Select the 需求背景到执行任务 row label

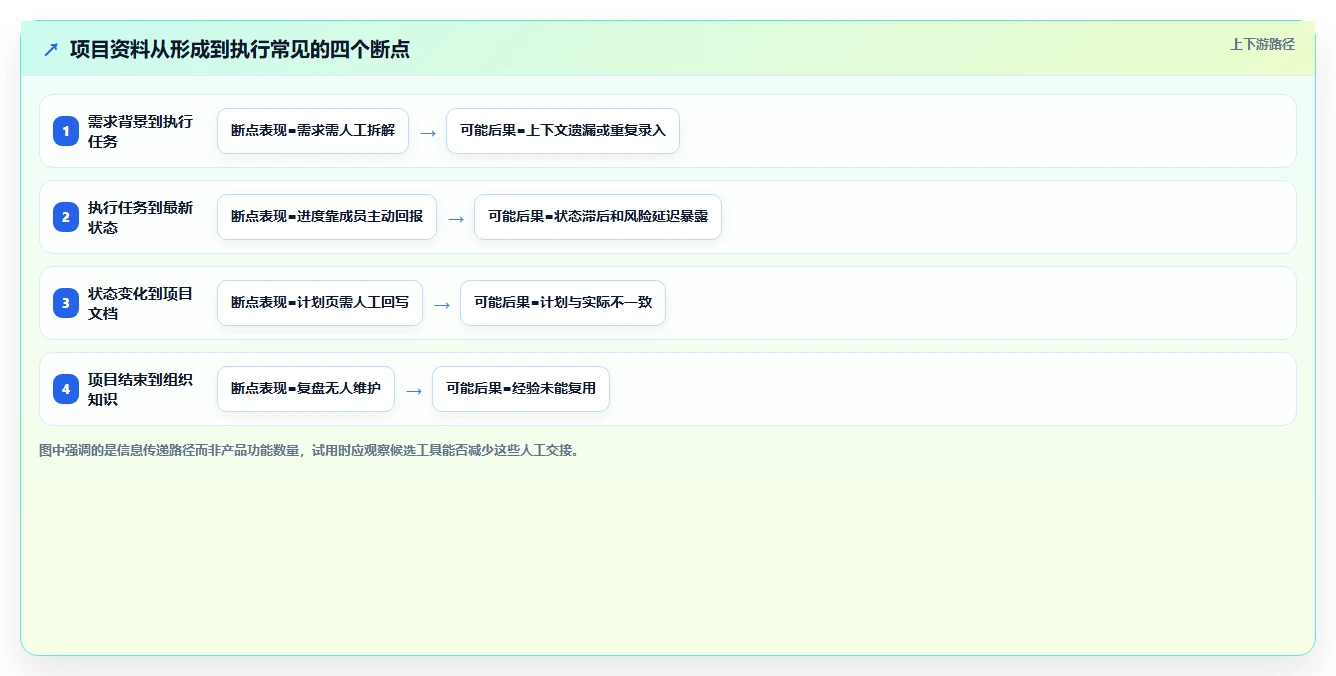click(x=140, y=131)
